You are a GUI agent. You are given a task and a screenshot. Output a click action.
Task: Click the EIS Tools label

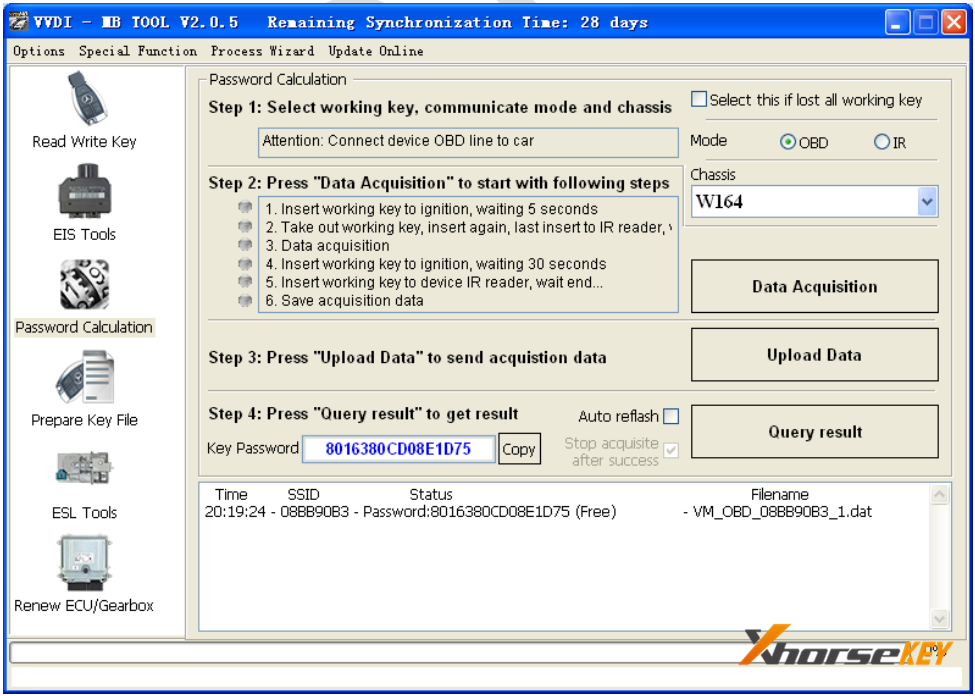pyautogui.click(x=85, y=234)
